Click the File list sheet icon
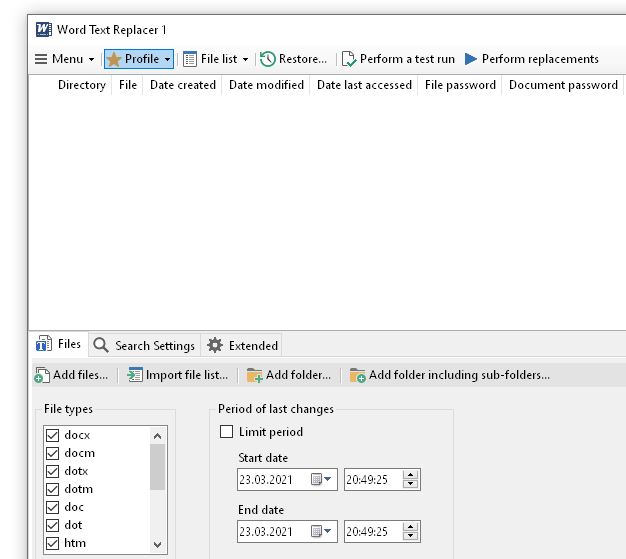Viewport: 626px width, 559px height. [190, 59]
